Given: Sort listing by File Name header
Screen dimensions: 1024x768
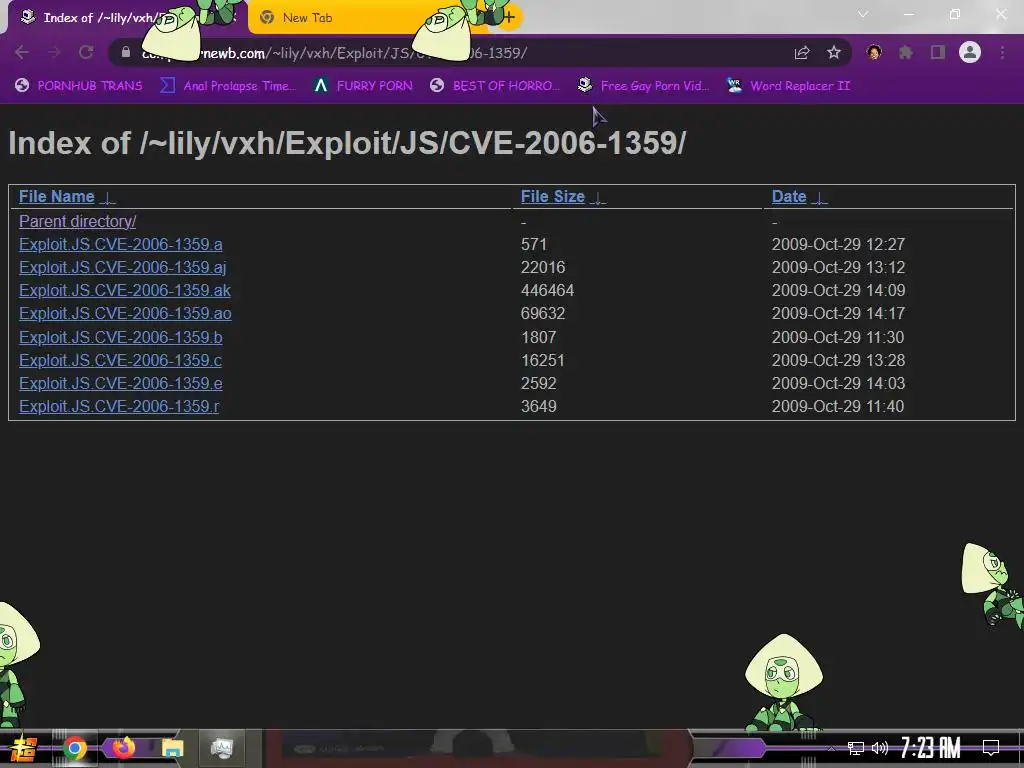Looking at the screenshot, I should pos(57,197).
